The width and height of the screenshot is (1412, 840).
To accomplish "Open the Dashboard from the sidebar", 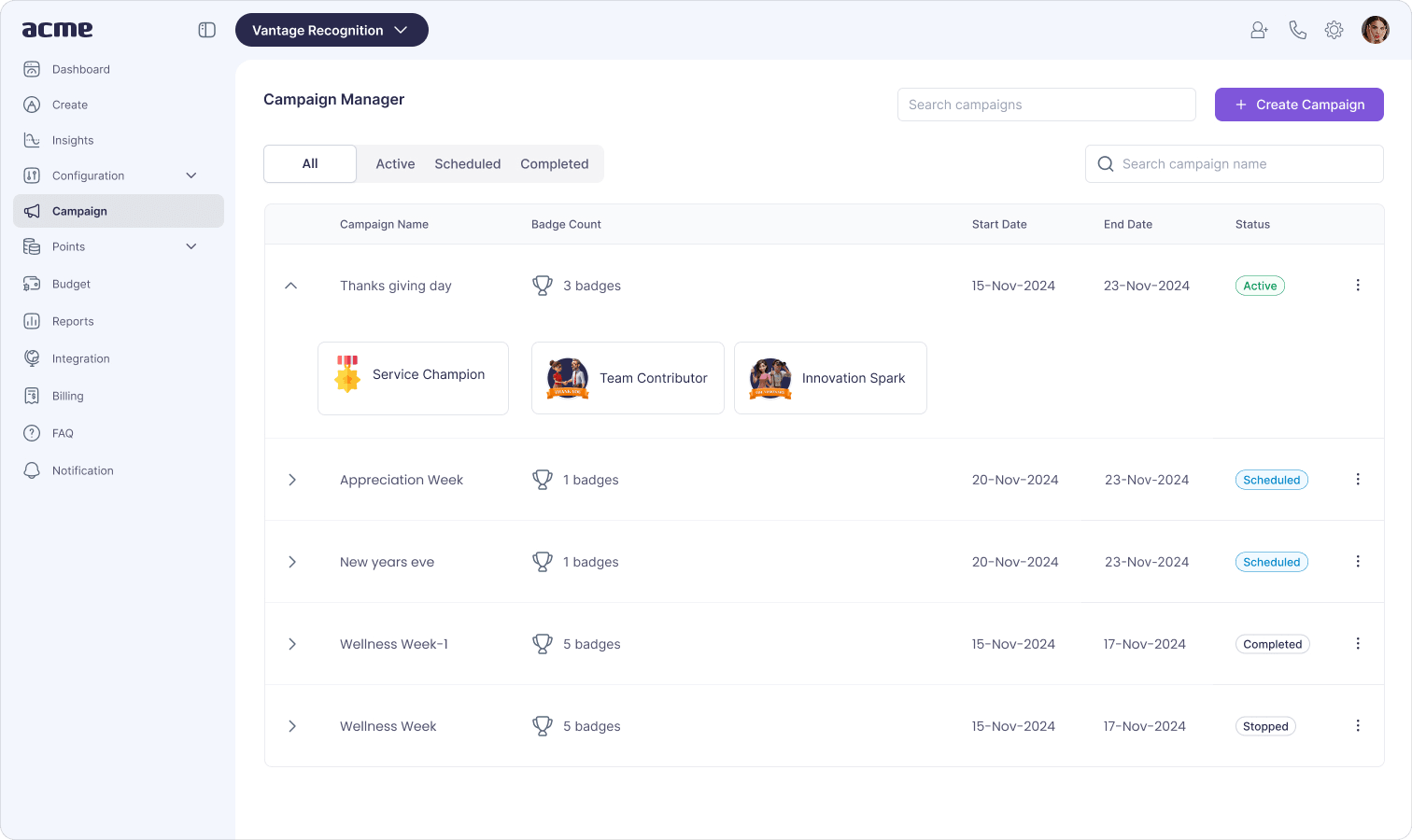I will tap(80, 69).
